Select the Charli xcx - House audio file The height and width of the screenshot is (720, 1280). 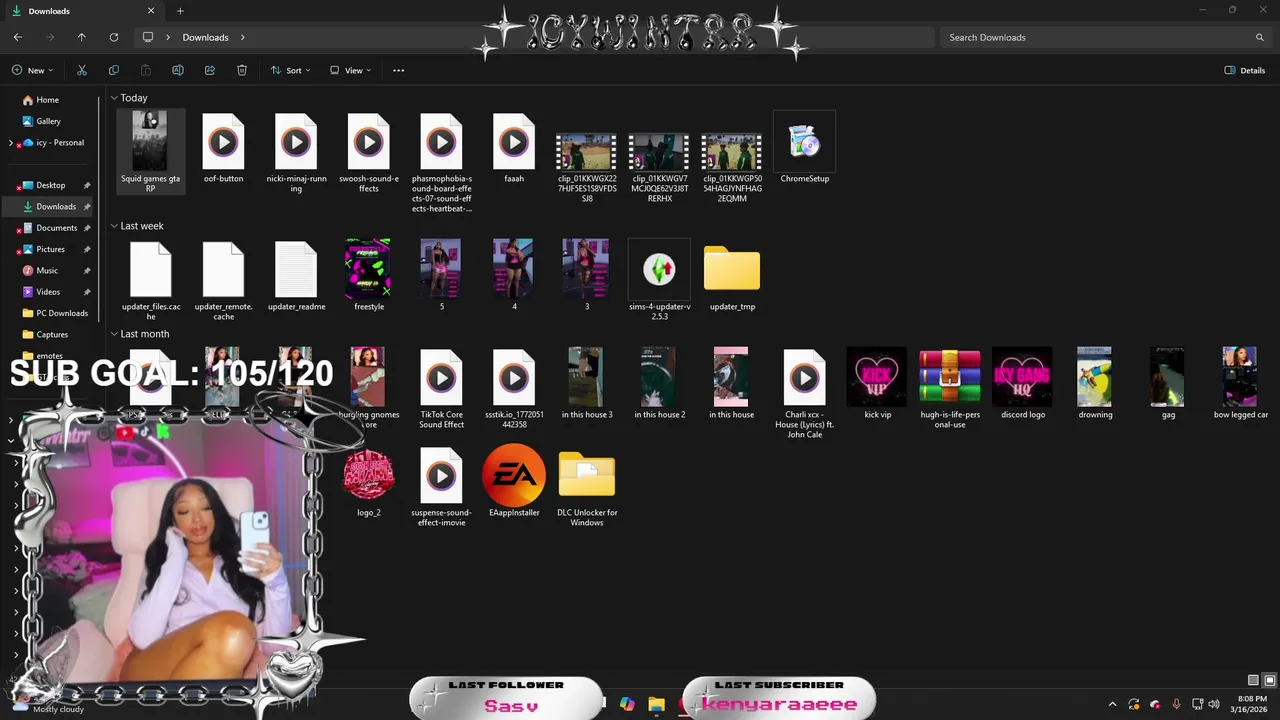(804, 394)
